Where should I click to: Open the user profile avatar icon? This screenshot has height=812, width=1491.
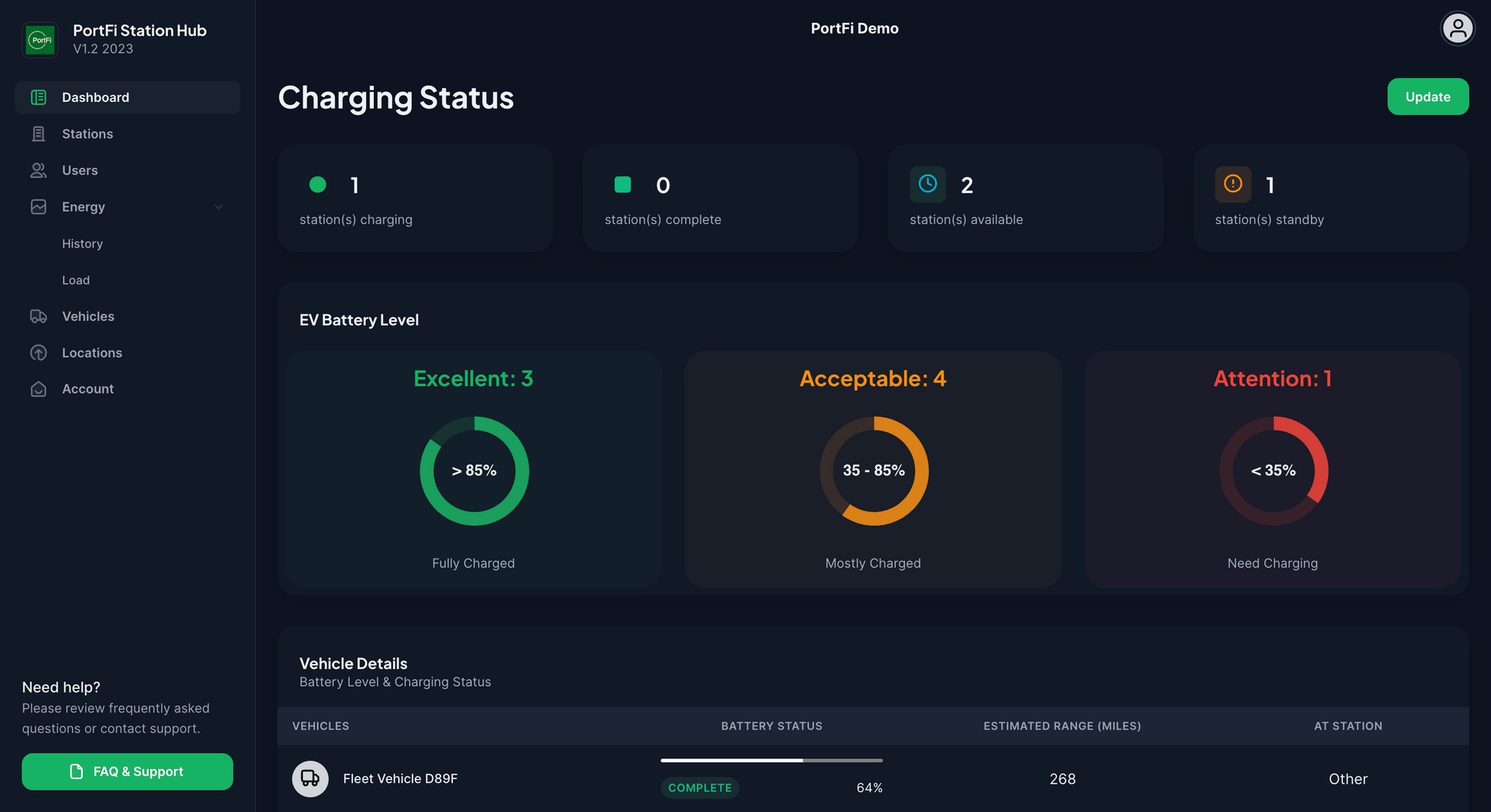[1457, 29]
